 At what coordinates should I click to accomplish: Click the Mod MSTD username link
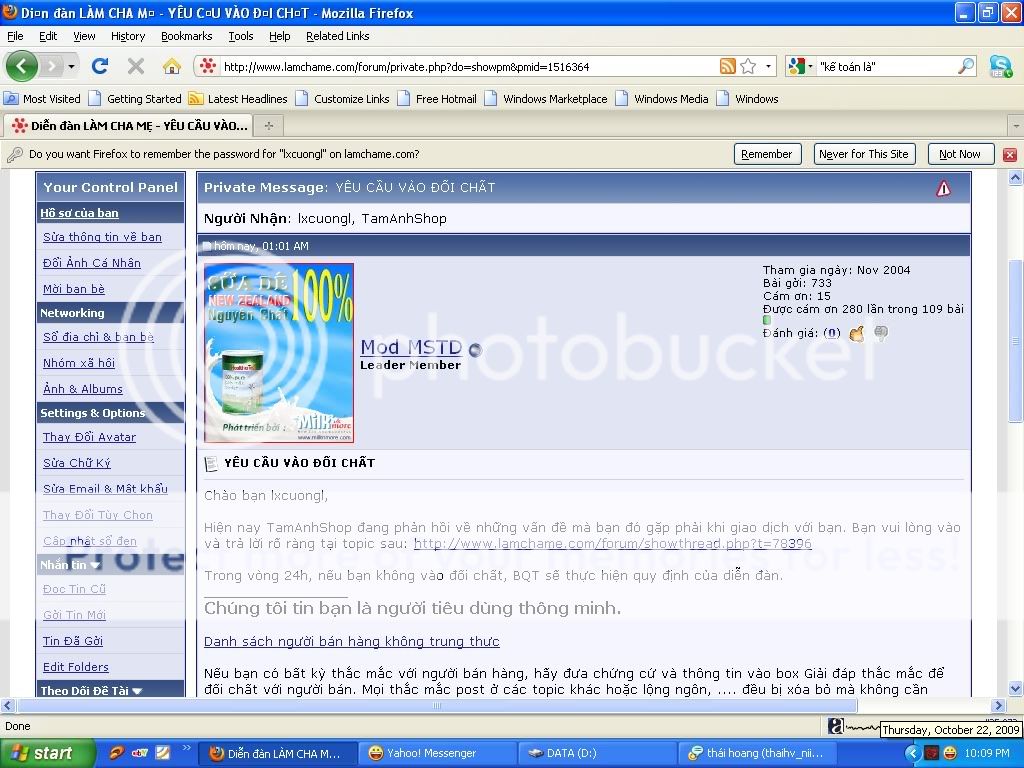coord(410,347)
